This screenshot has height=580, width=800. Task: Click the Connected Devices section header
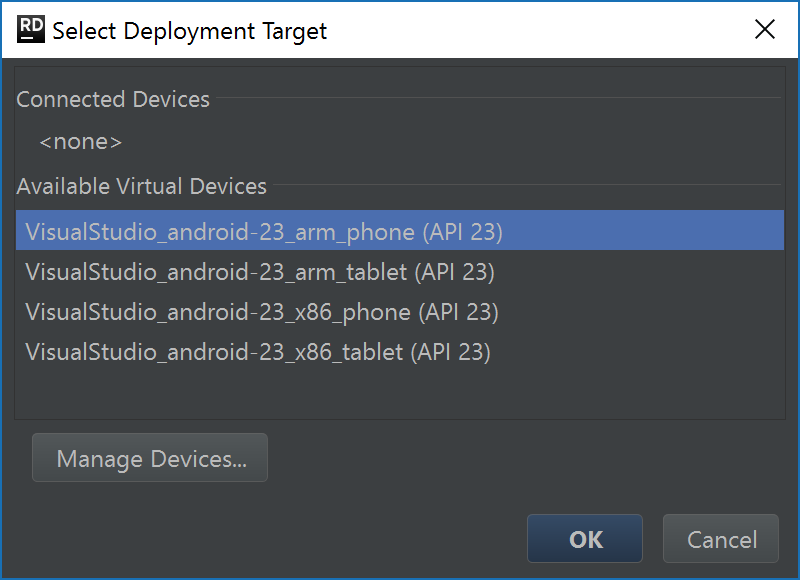113,99
